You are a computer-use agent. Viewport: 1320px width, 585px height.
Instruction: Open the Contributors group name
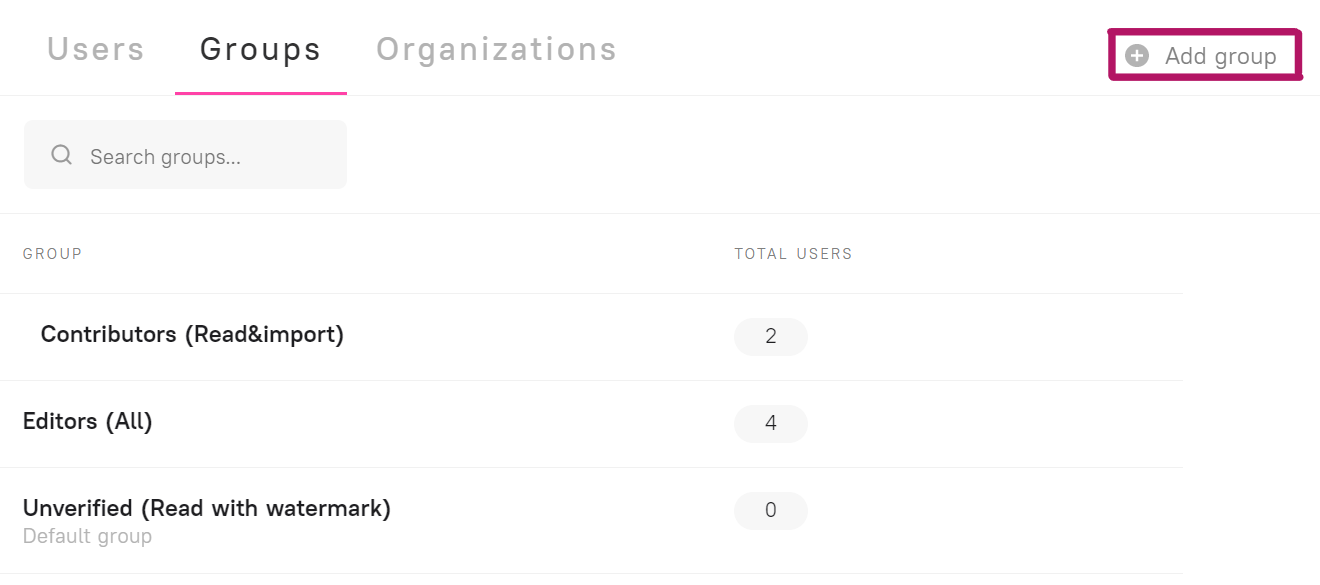coord(108,335)
